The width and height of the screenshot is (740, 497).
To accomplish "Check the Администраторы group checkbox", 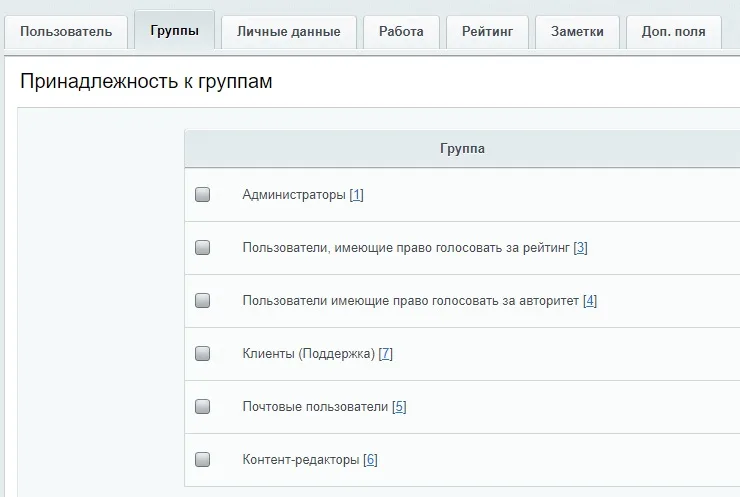I will coord(202,194).
